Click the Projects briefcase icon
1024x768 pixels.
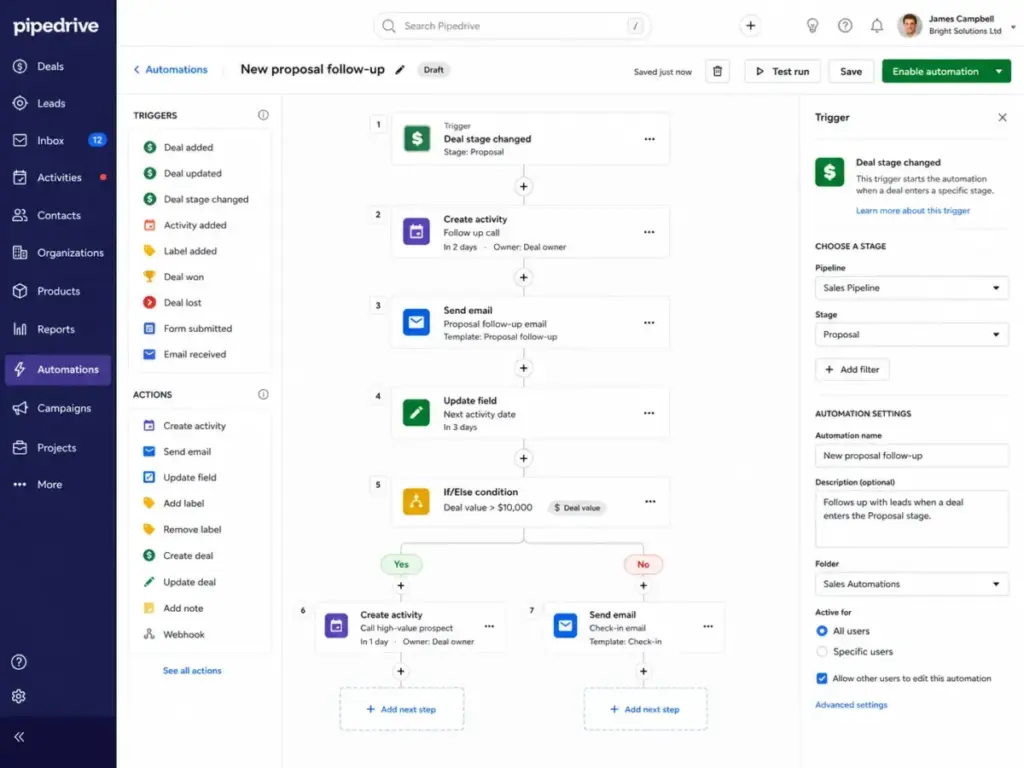[20, 447]
